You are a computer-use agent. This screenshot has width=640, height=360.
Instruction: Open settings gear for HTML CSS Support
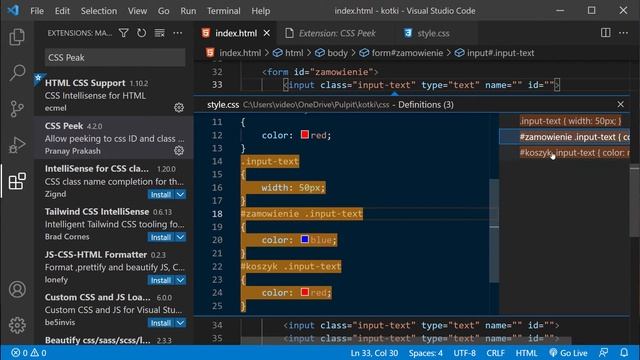point(179,108)
